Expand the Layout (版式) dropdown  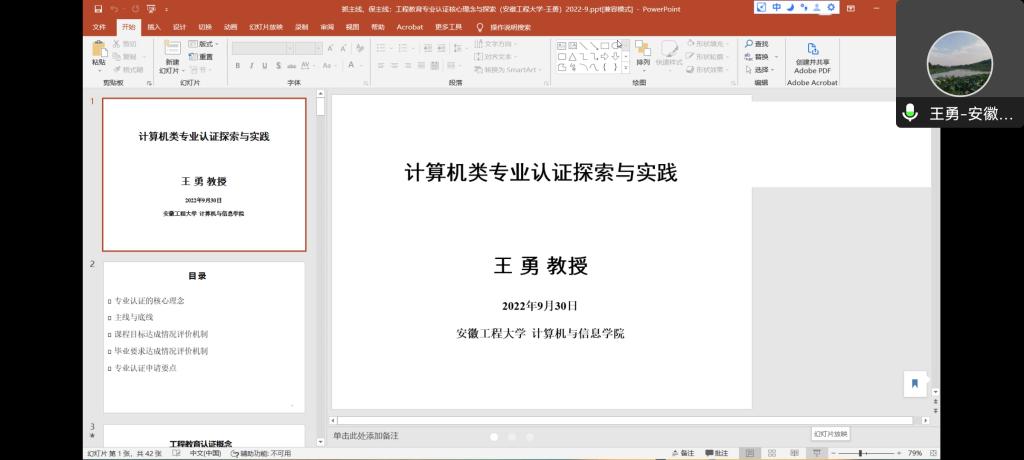[x=207, y=44]
